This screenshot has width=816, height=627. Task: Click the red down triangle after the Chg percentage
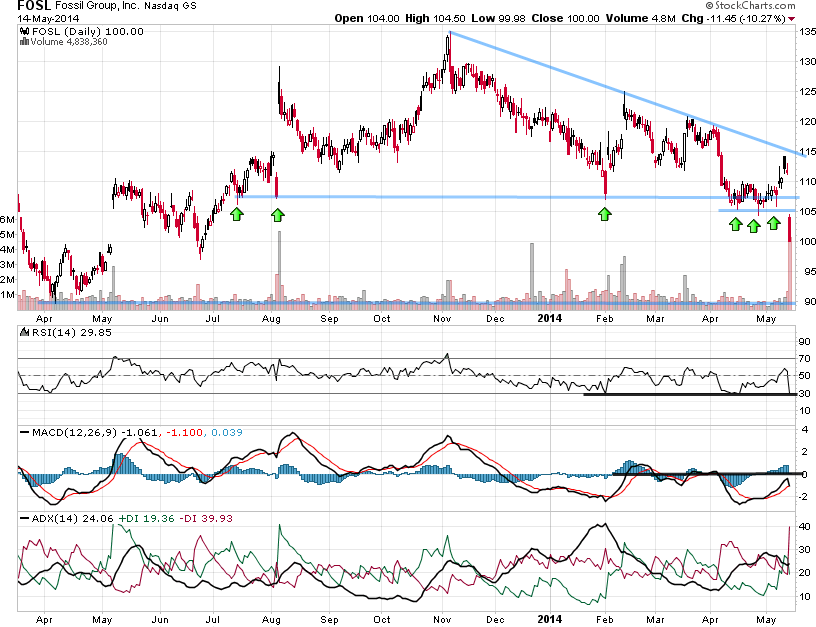point(792,19)
